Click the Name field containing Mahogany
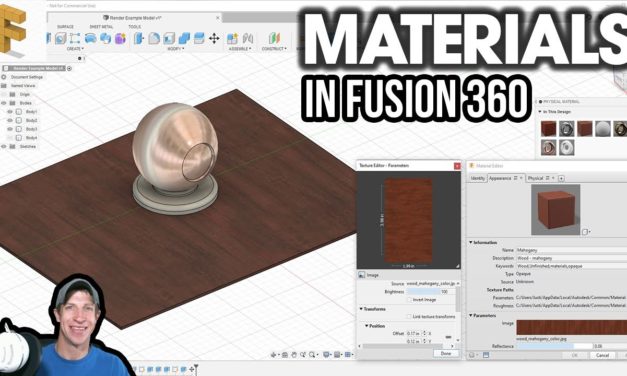 coord(571,250)
